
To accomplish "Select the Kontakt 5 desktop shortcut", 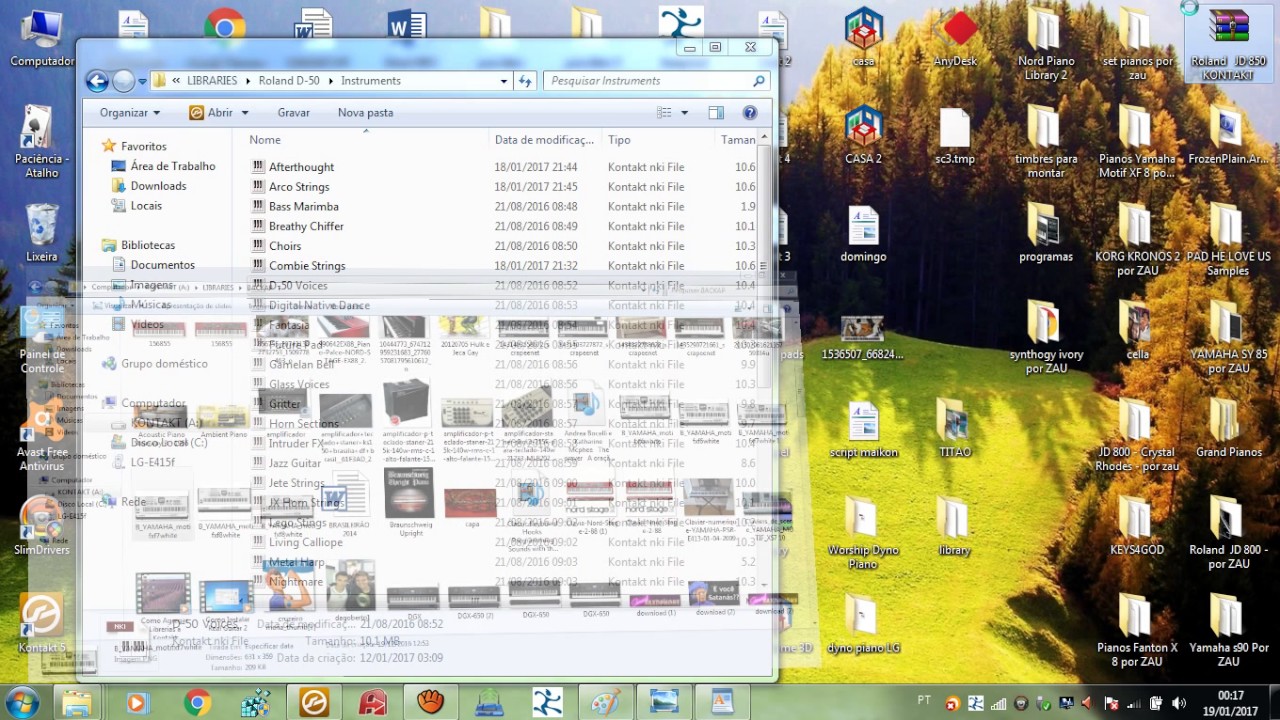I will click(x=42, y=624).
